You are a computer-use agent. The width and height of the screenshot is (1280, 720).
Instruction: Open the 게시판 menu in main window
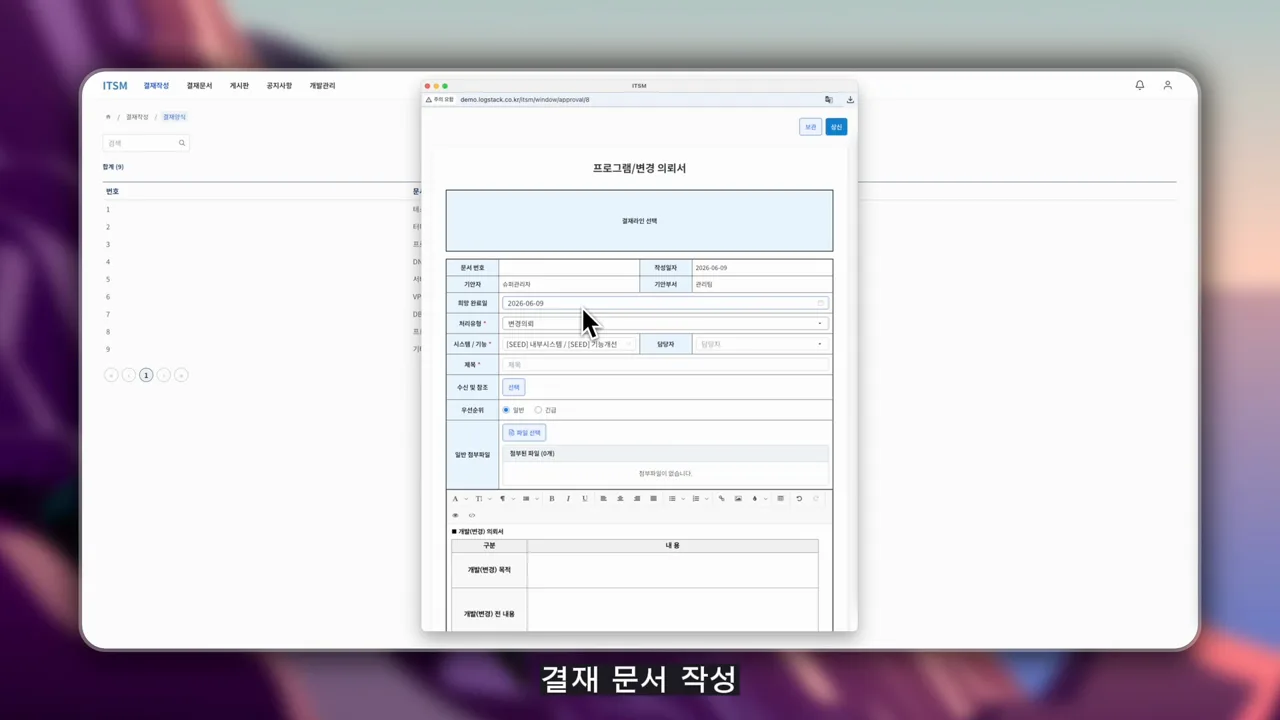tap(239, 86)
